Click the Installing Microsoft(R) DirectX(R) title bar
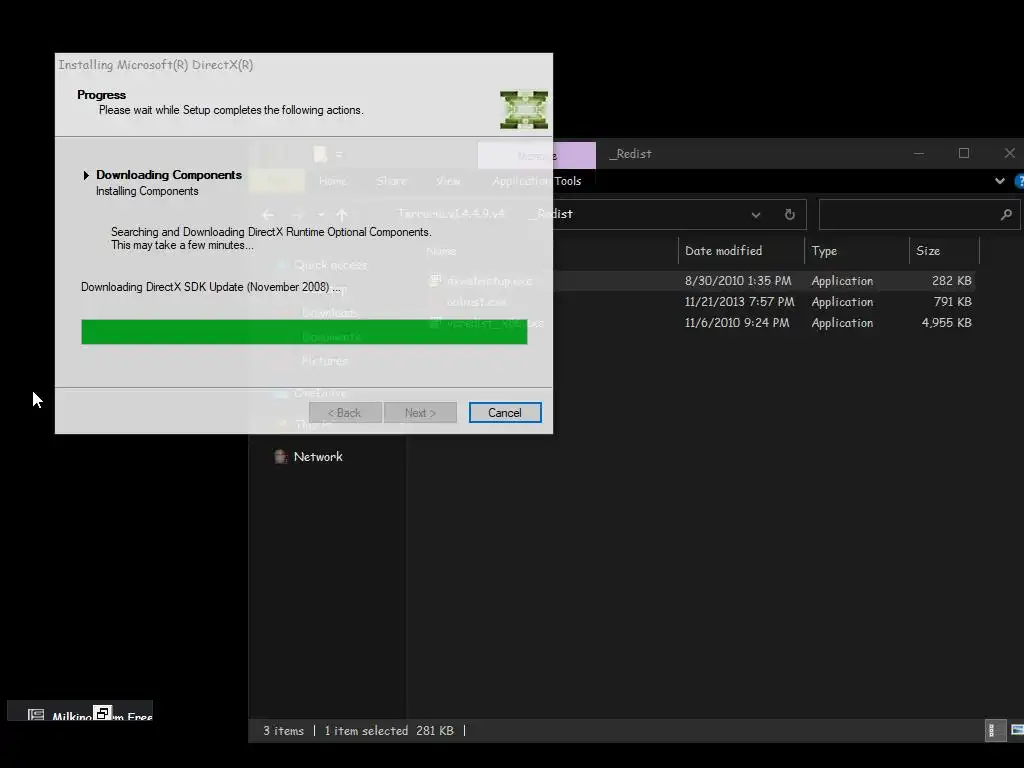Screen dimensions: 1024x768 (x=304, y=65)
